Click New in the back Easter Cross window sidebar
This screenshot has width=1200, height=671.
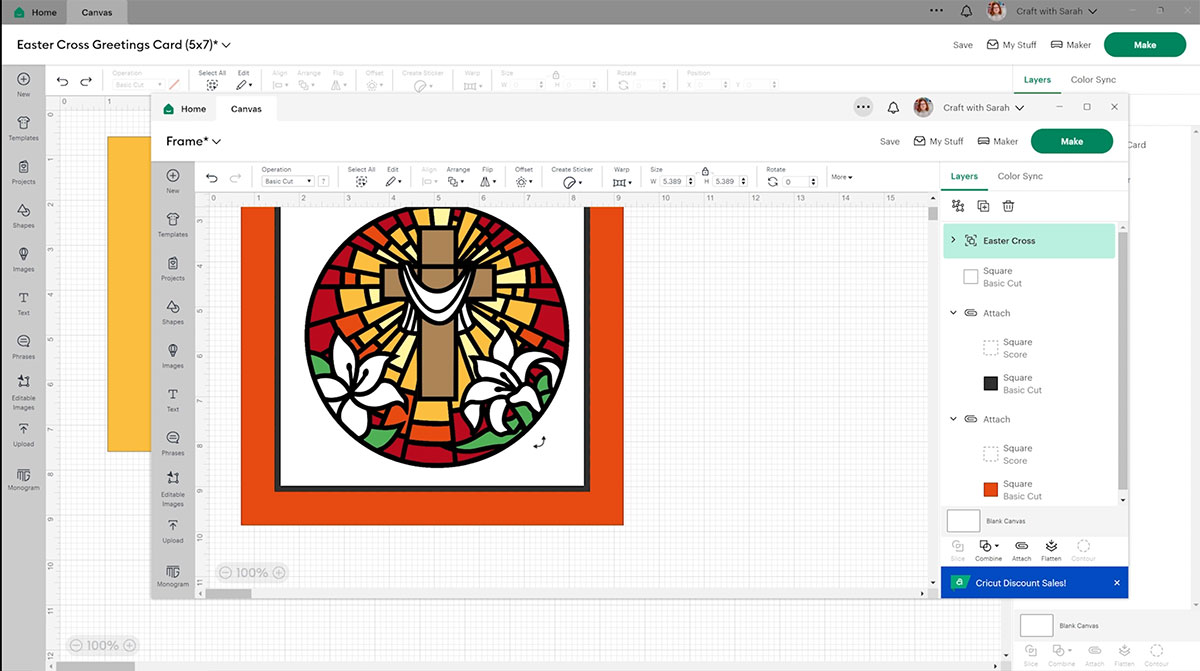click(23, 84)
